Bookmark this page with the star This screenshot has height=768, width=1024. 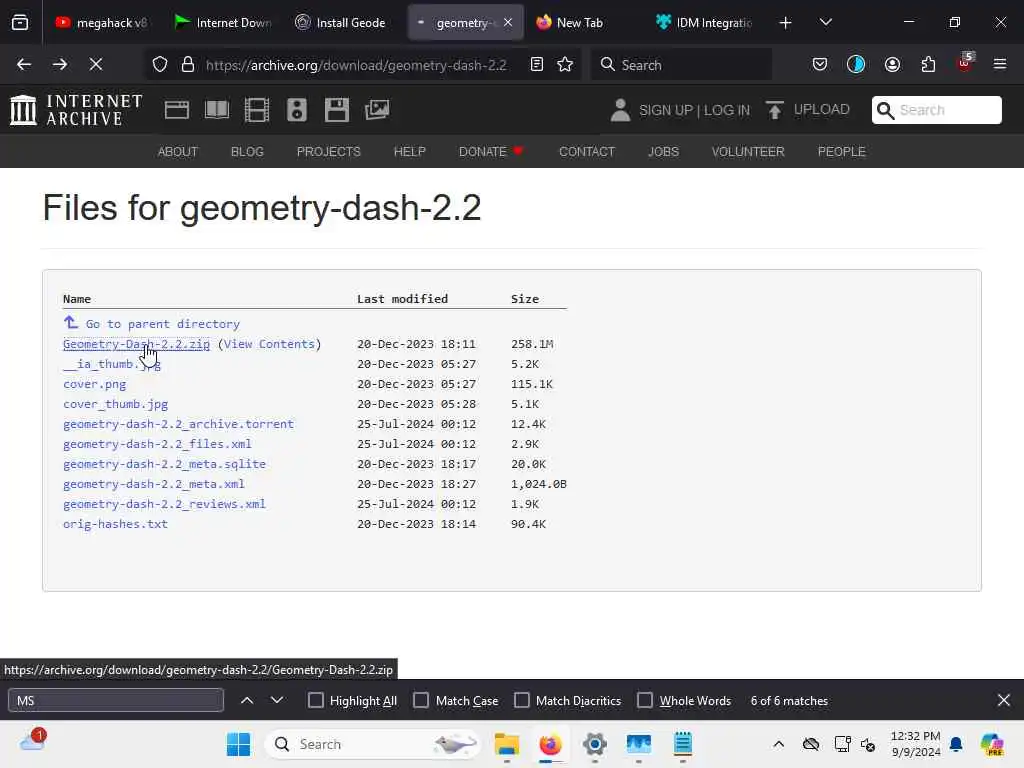click(x=566, y=65)
